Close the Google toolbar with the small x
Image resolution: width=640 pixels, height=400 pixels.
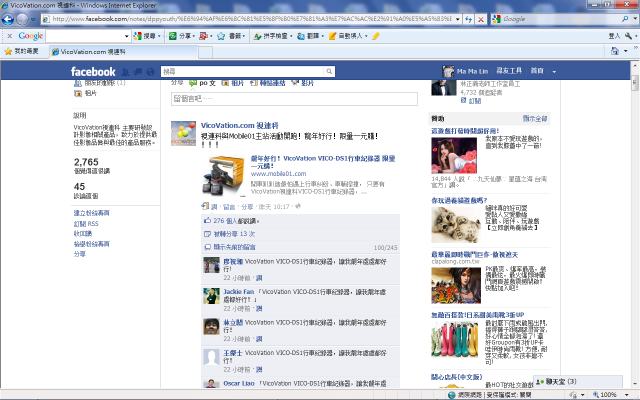tap(9, 36)
